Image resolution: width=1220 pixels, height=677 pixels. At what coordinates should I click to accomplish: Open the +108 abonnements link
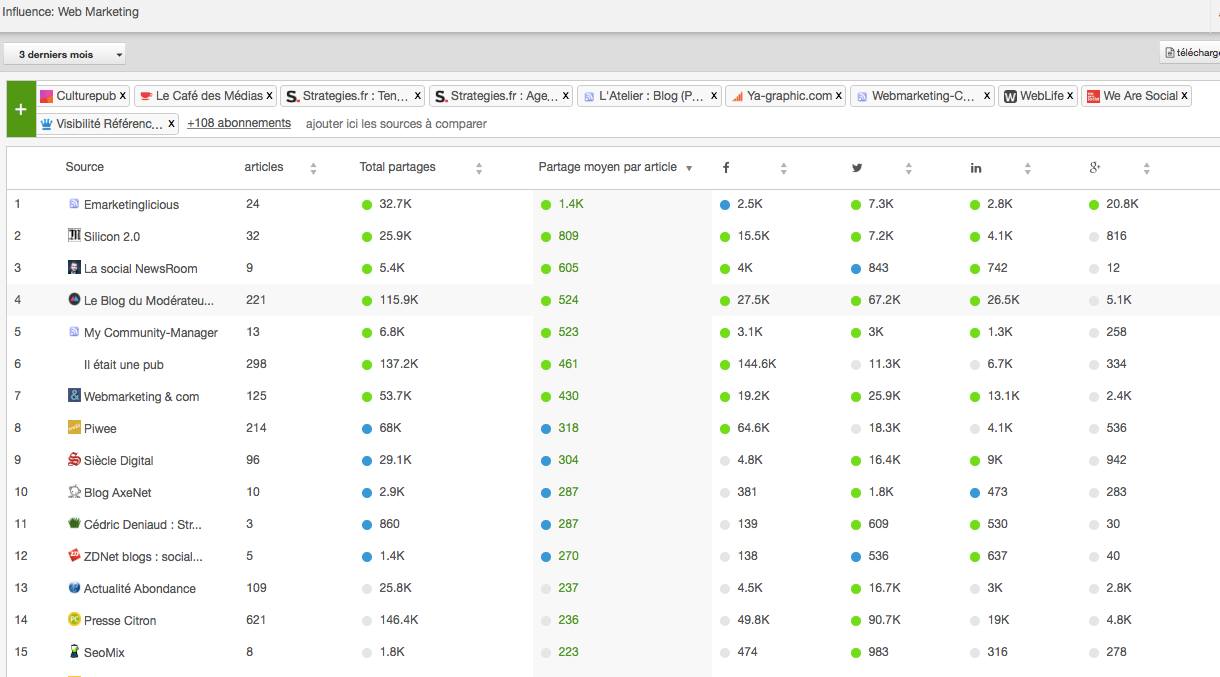[x=239, y=123]
